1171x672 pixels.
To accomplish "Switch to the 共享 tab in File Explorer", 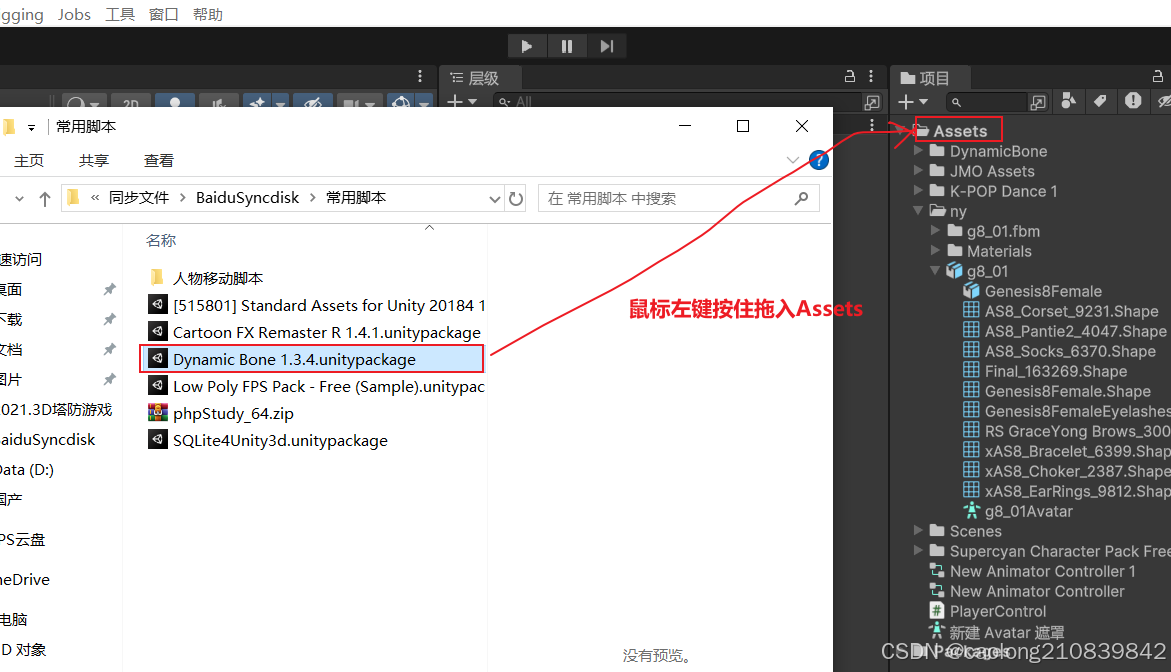I will (x=93, y=159).
